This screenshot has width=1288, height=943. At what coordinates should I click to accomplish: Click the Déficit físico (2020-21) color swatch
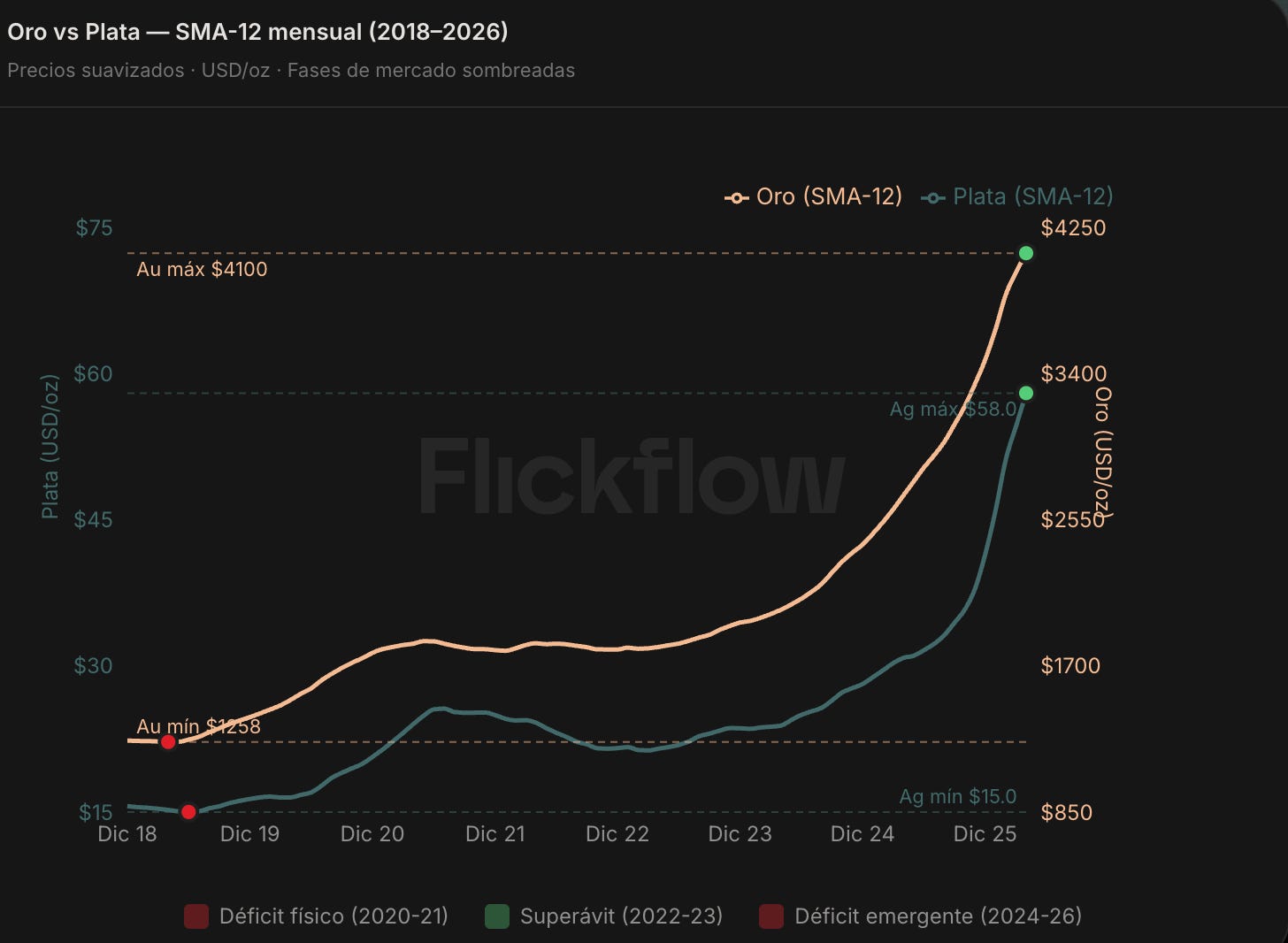(x=196, y=916)
